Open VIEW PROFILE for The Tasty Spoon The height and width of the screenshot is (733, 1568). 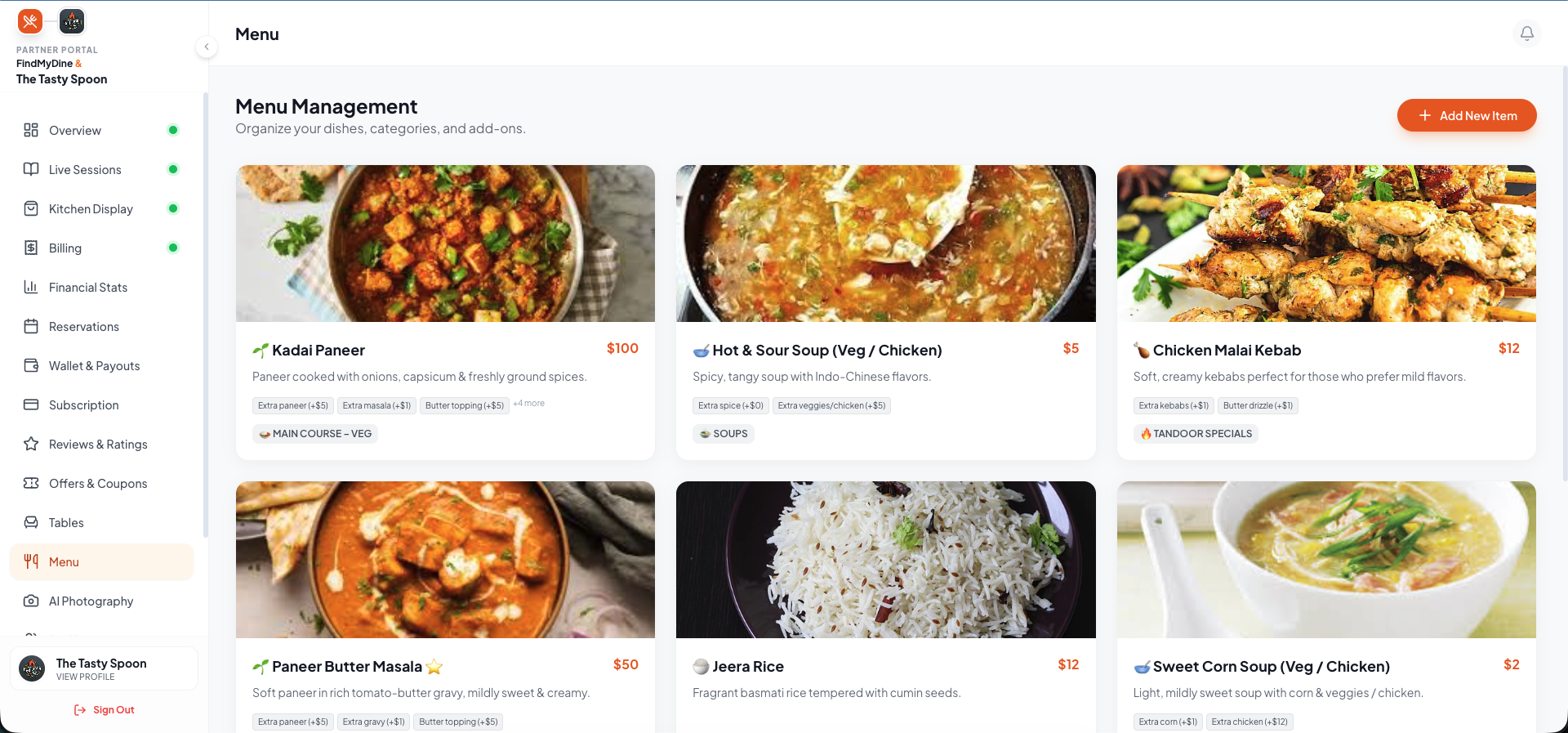coord(86,676)
